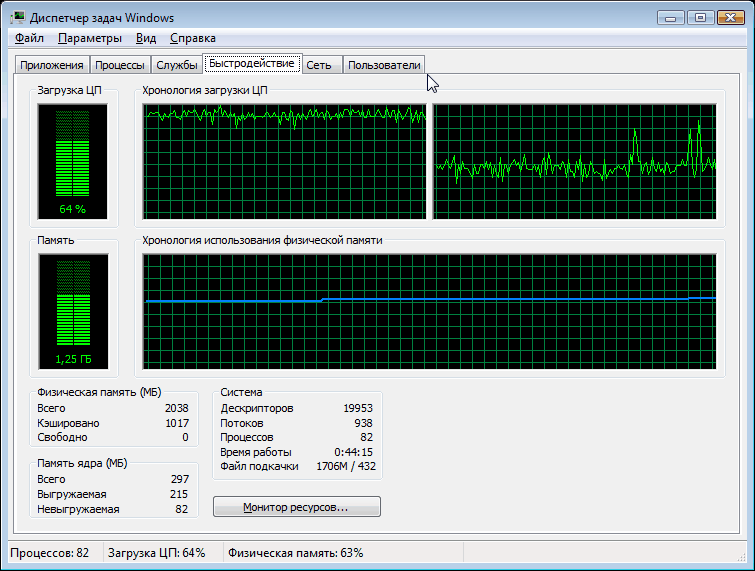Screen dimensions: 755x571
Task: Switch to the Службы tab
Action: [177, 65]
